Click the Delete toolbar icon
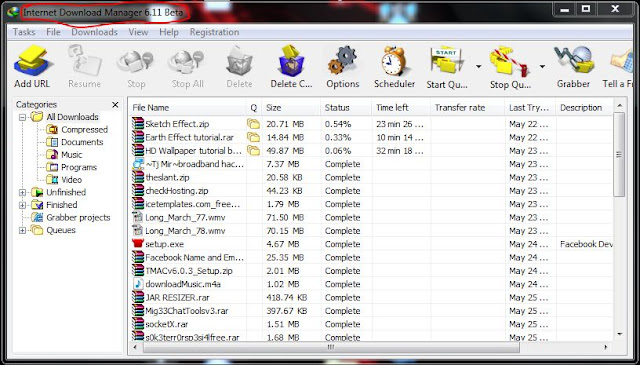Viewport: 640px width, 365px height. click(239, 61)
